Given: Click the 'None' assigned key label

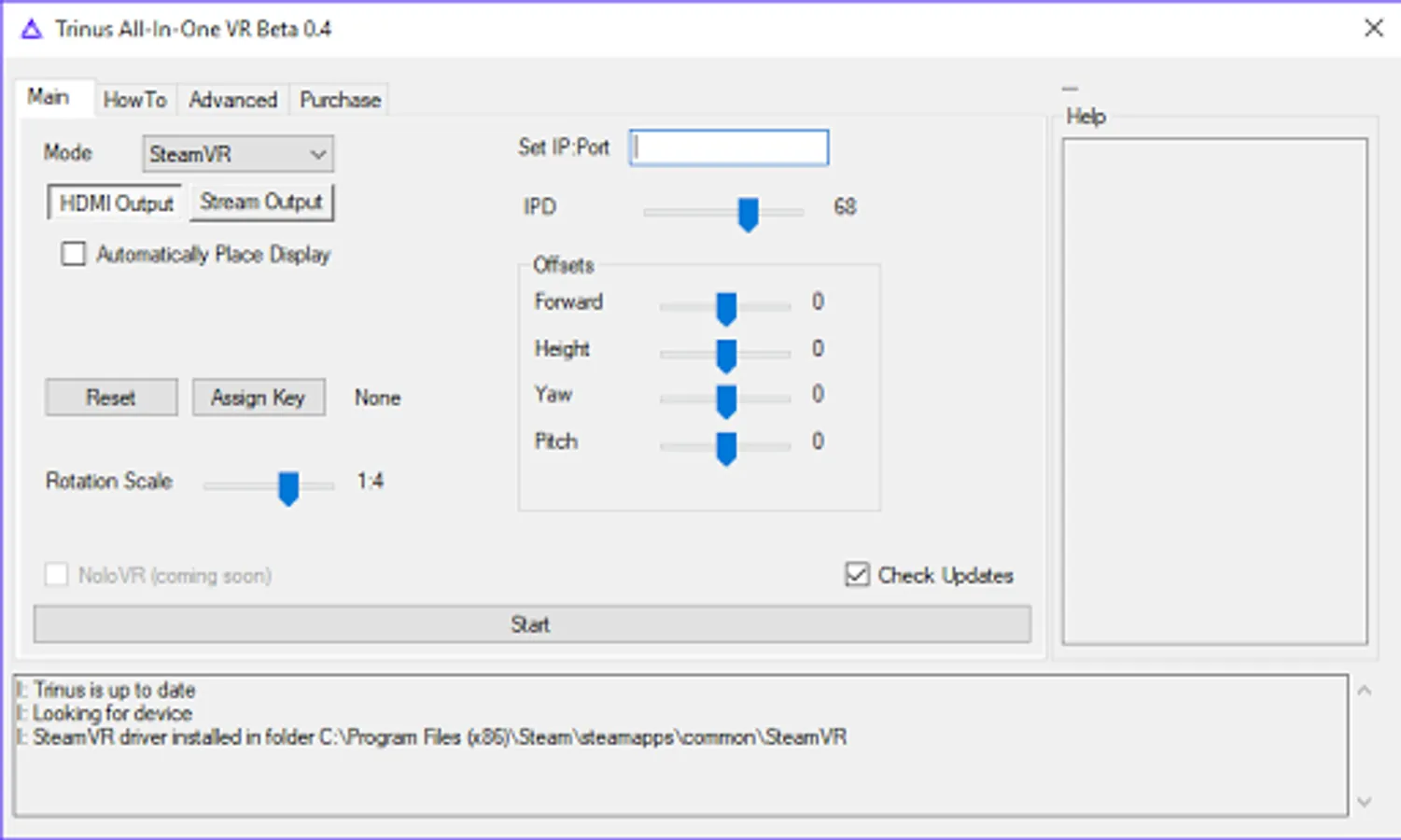Looking at the screenshot, I should tap(377, 398).
